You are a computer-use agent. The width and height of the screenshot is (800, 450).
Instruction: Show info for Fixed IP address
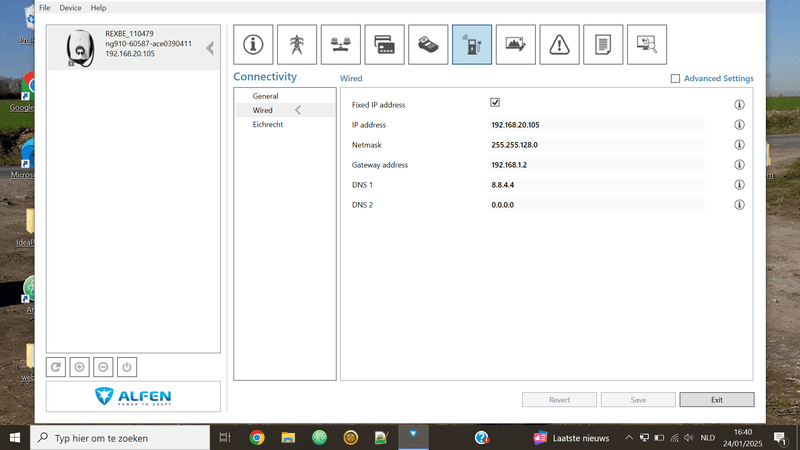(739, 105)
